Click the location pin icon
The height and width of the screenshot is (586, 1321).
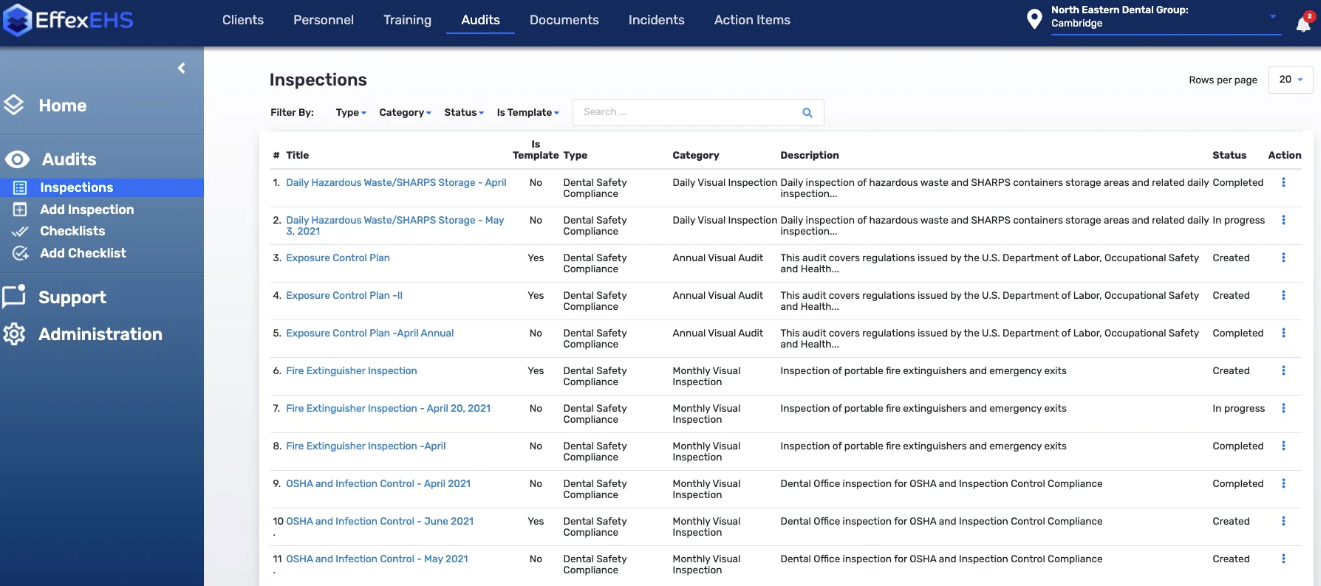(1034, 20)
